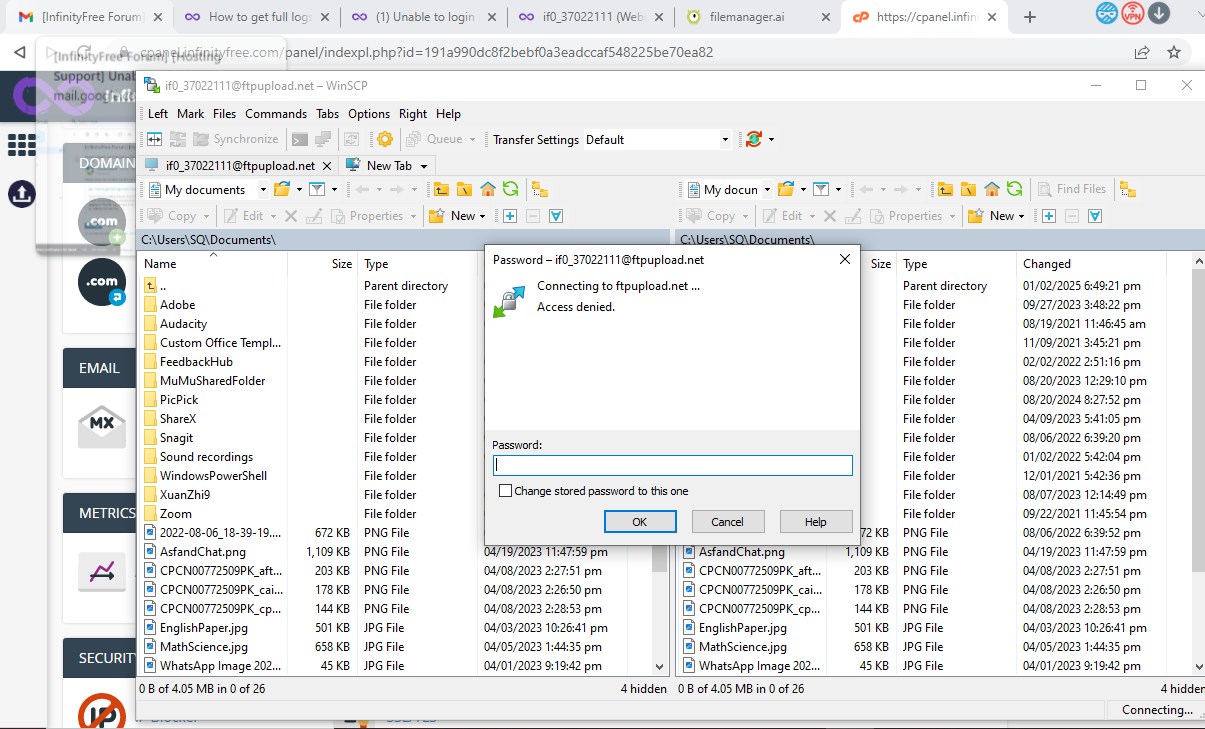Click Open Directory folder icon in right panel
1205x729 pixels.
pyautogui.click(x=785, y=189)
